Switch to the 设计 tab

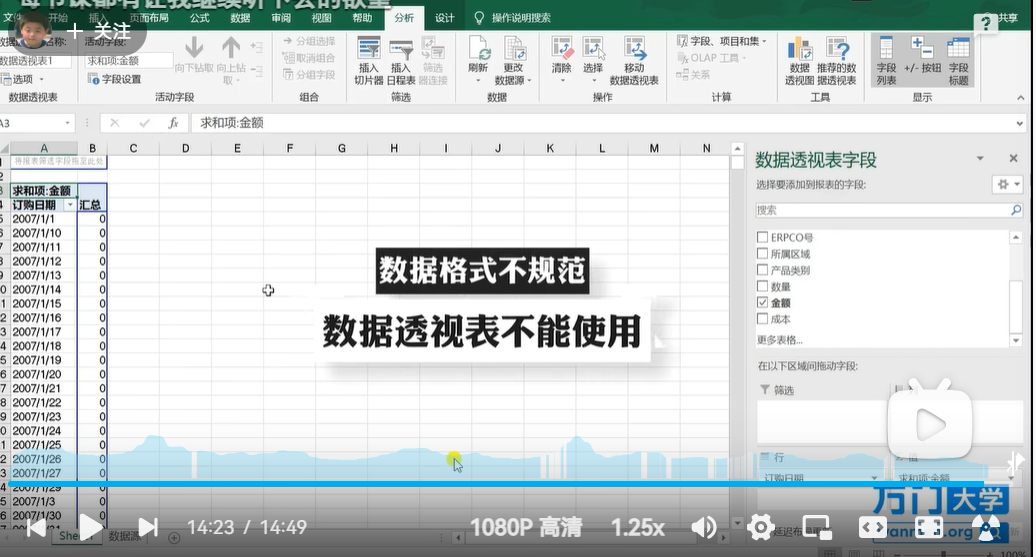(445, 18)
